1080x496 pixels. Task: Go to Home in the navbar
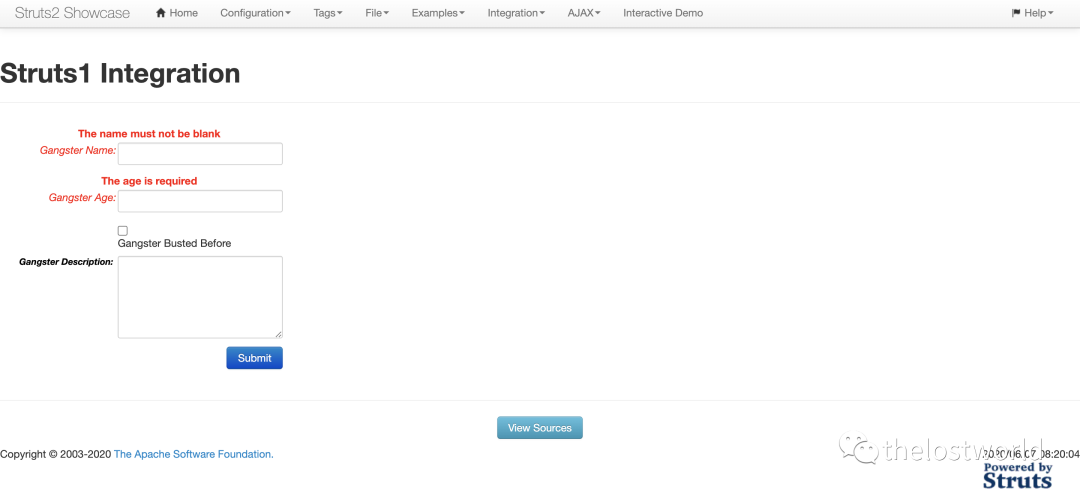coord(177,13)
